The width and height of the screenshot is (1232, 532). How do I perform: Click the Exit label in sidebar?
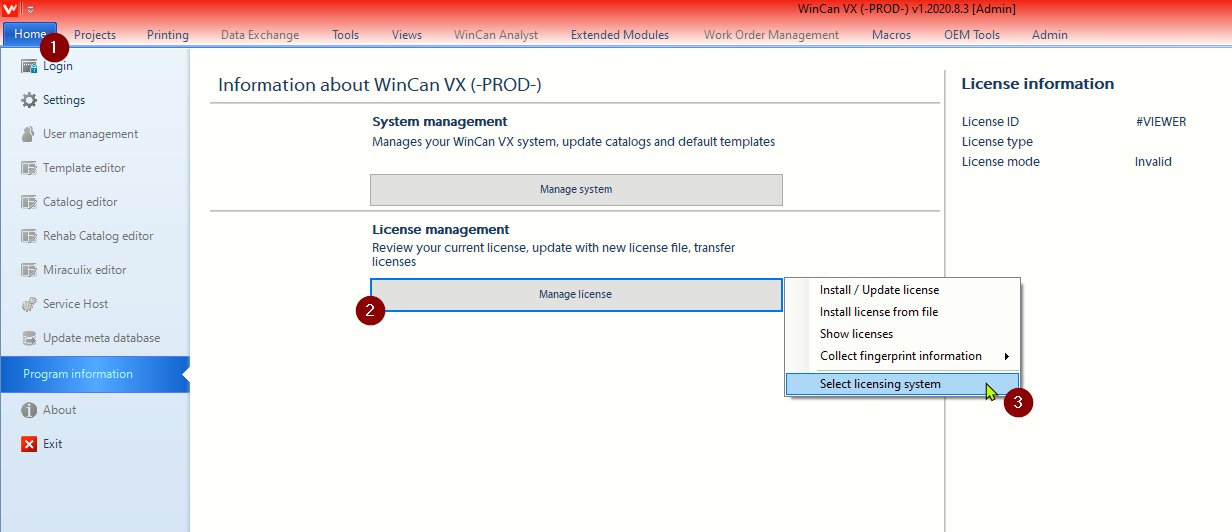pos(53,444)
